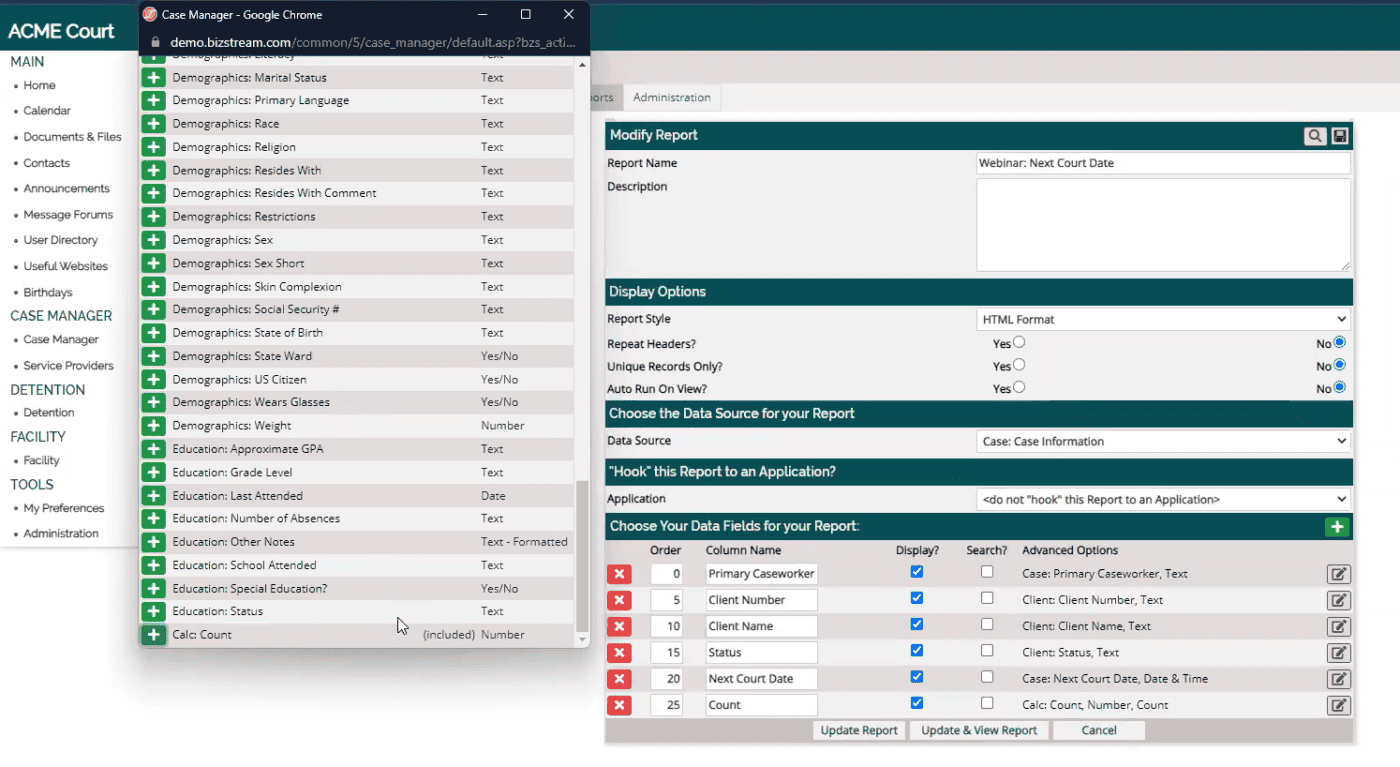Click the save disk icon in Modify Report

1340,136
